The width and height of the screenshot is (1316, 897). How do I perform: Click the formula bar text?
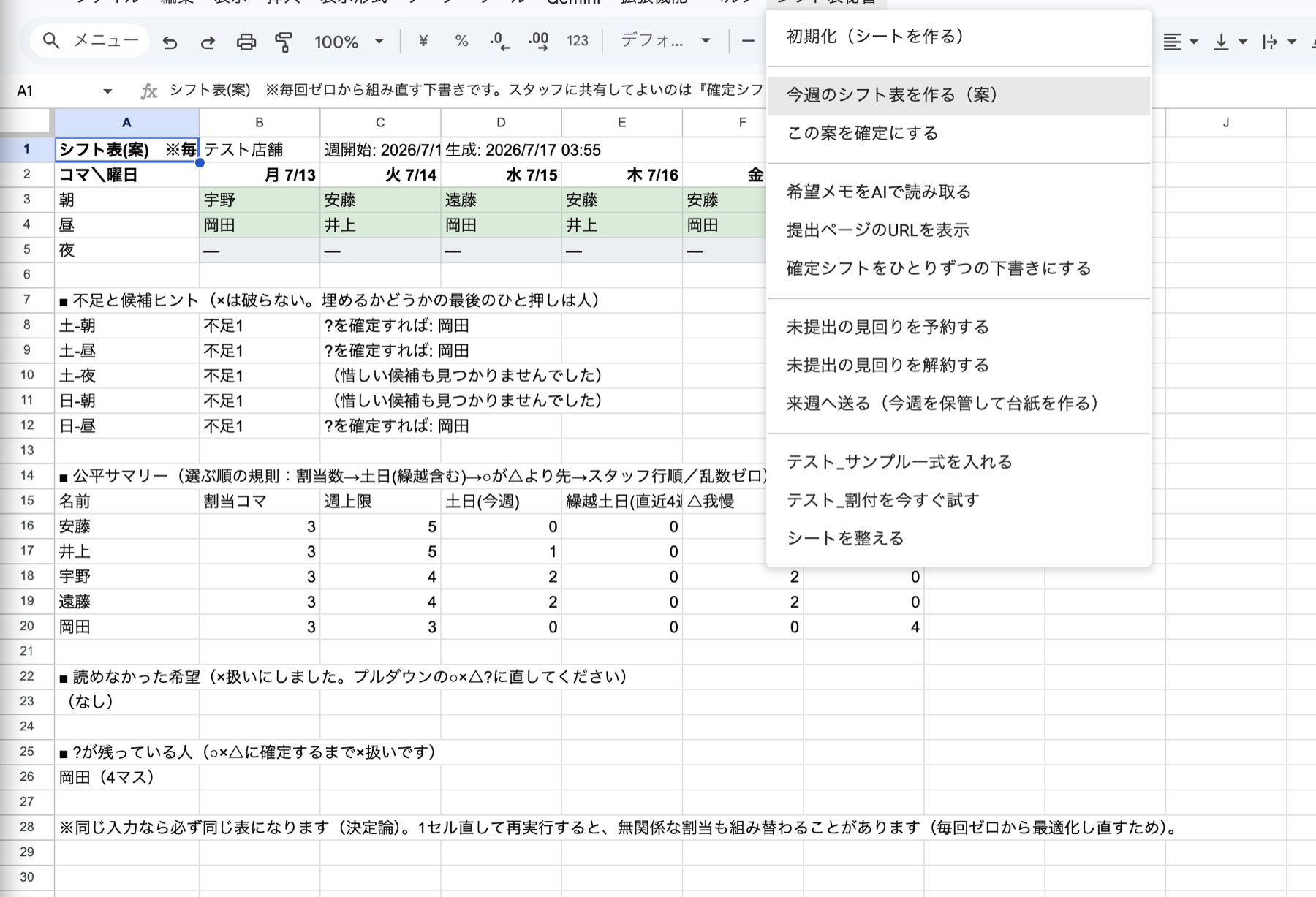click(466, 90)
